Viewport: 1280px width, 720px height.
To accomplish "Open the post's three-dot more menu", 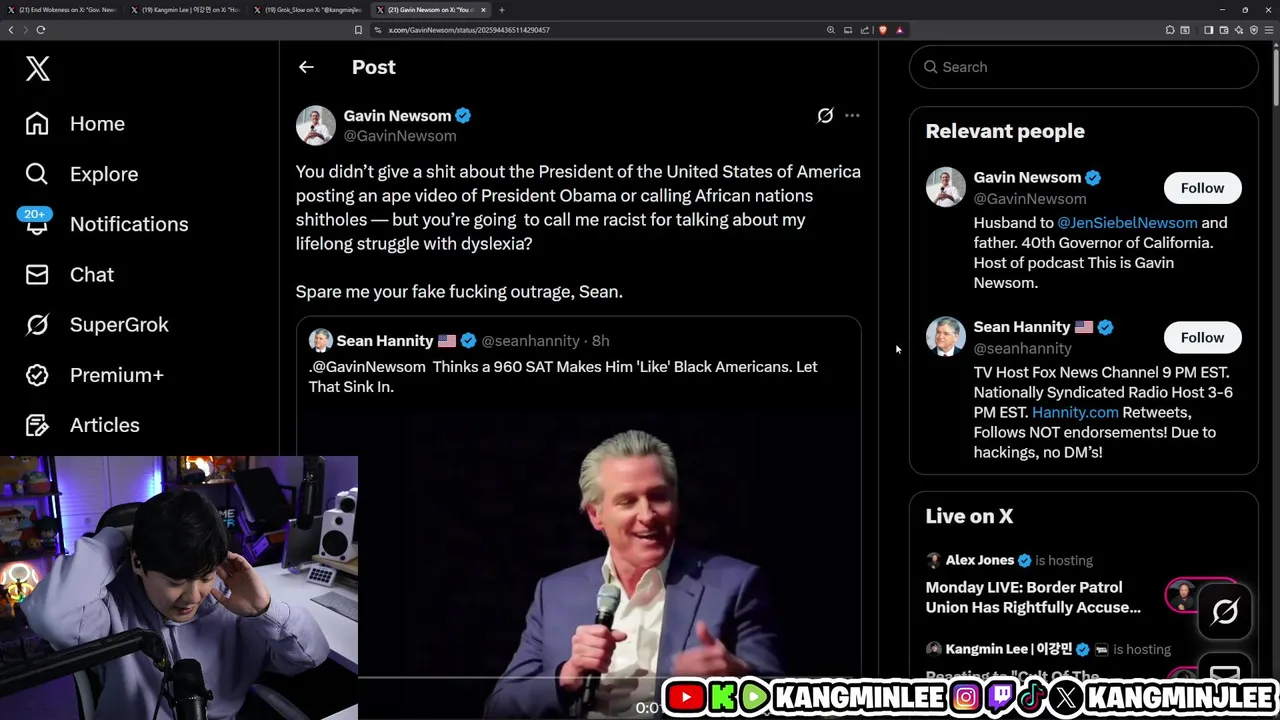I will [x=852, y=116].
